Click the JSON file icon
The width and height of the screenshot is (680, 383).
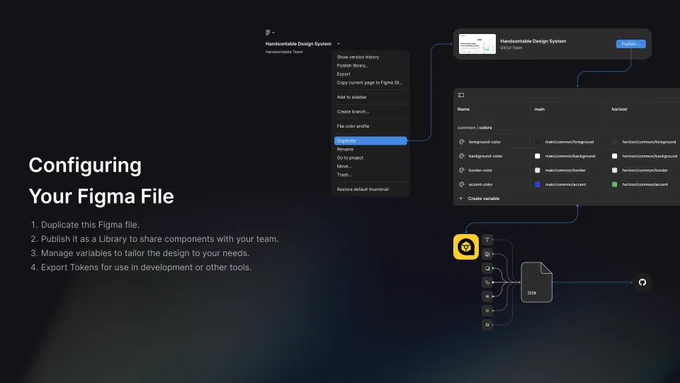pos(536,282)
